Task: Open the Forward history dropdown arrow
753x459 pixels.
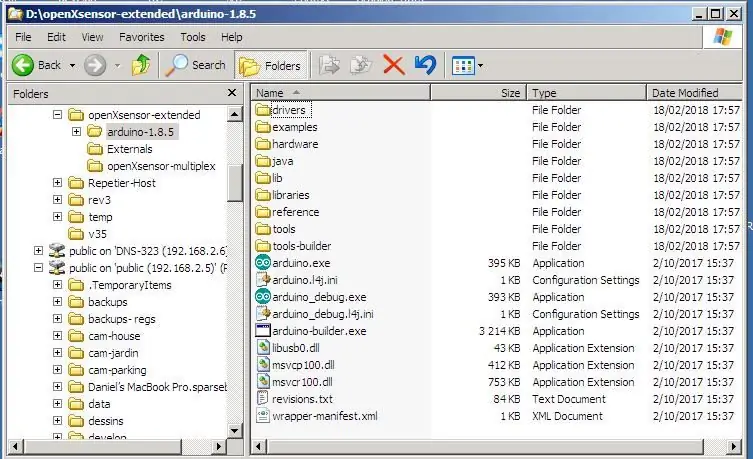Action: tap(118, 65)
